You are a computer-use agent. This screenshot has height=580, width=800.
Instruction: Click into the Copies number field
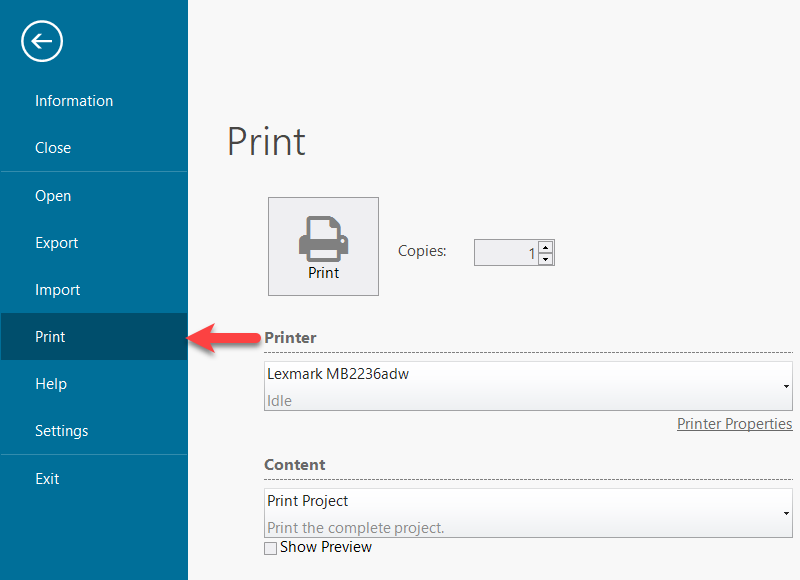click(x=505, y=253)
